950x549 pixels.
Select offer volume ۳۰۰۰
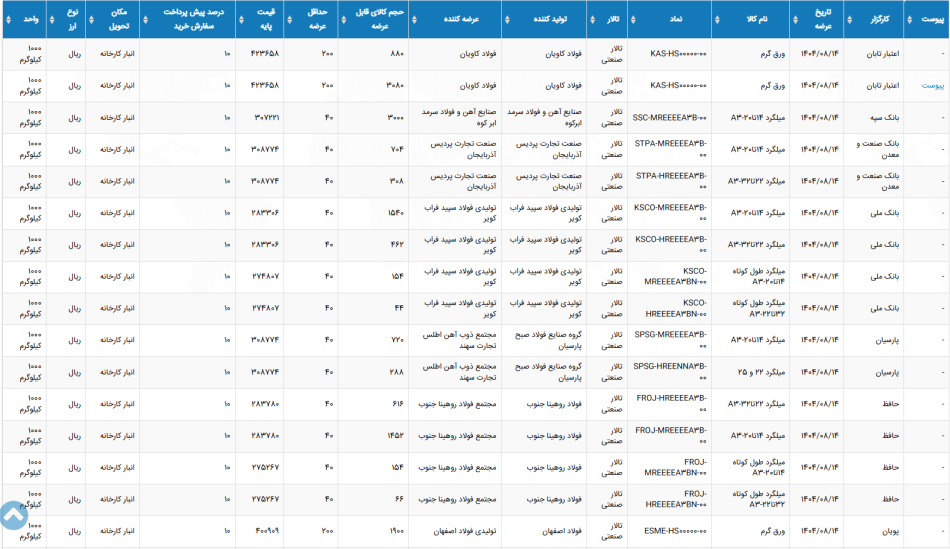pos(395,118)
